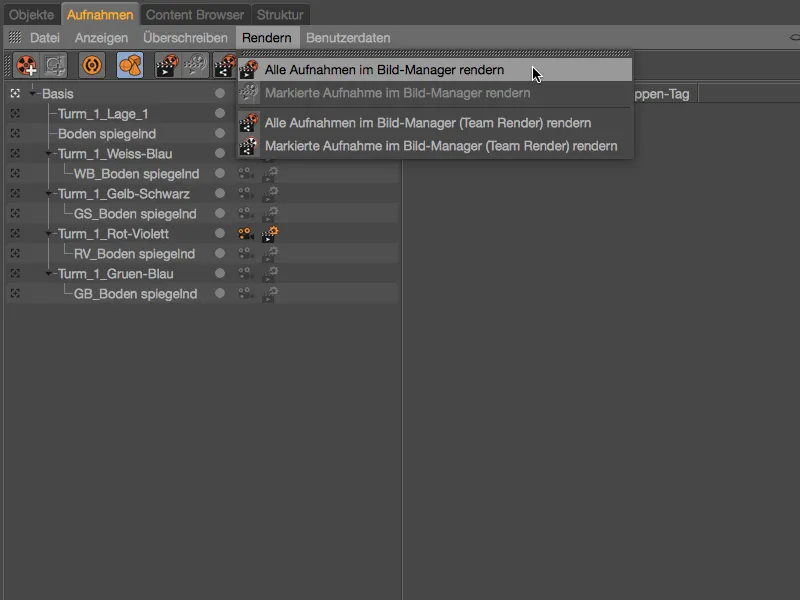Click camera icon in GS_Boden spiegelnd row
800x600 pixels.
click(x=246, y=213)
